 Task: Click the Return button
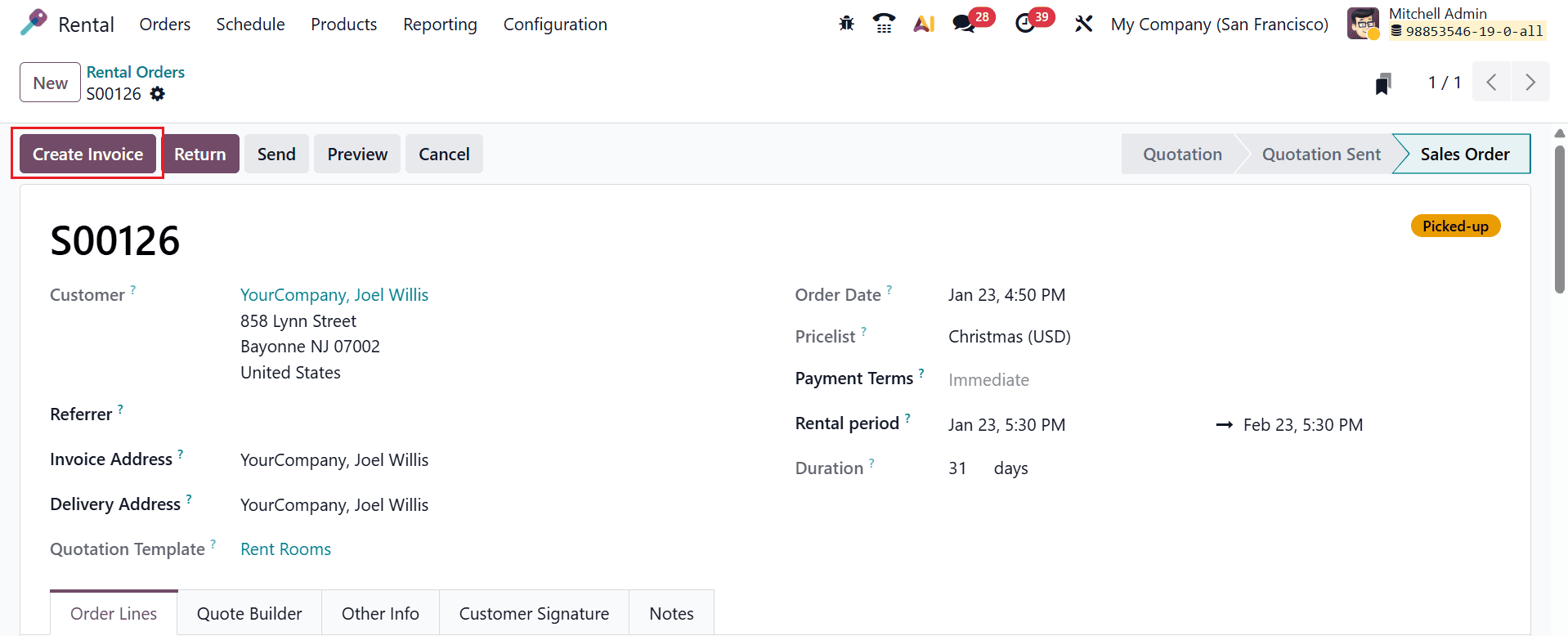tap(200, 154)
